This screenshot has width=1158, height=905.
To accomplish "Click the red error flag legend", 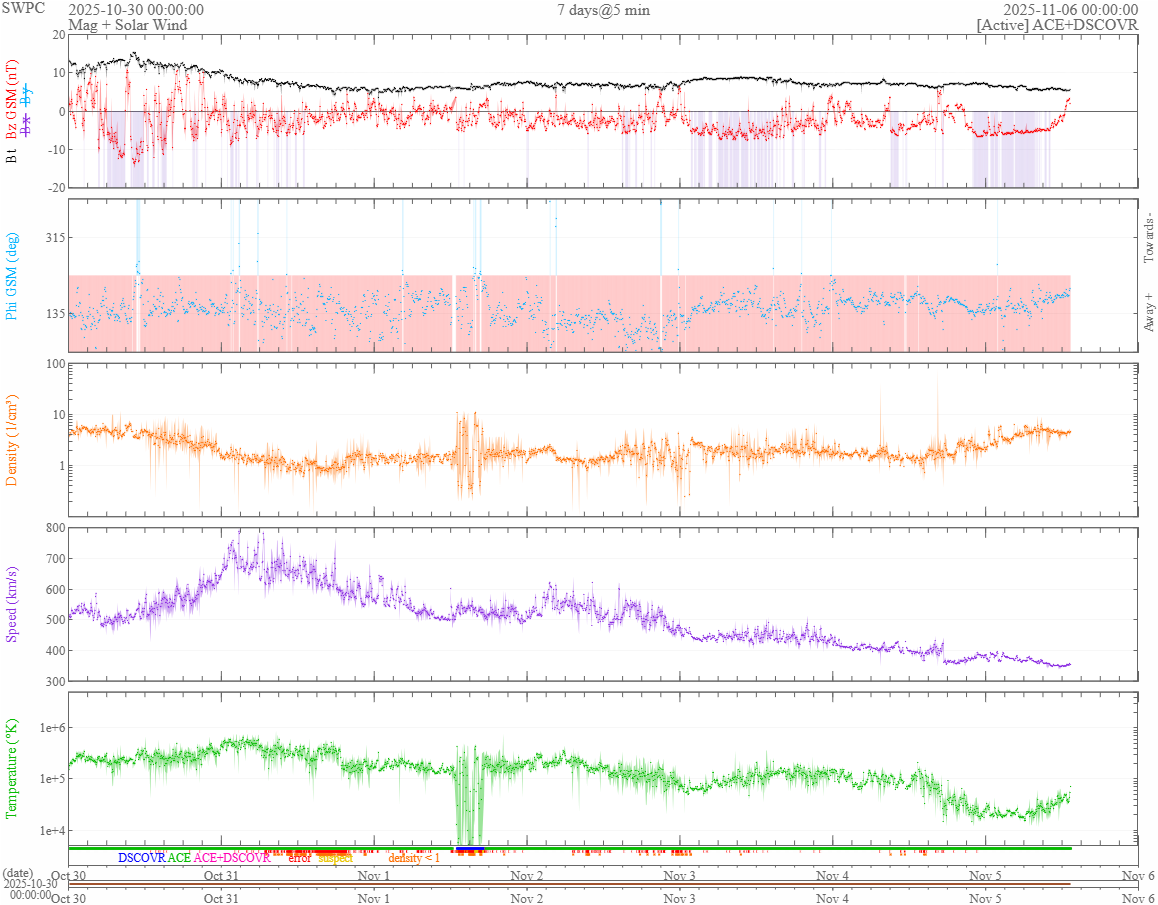I will 299,858.
